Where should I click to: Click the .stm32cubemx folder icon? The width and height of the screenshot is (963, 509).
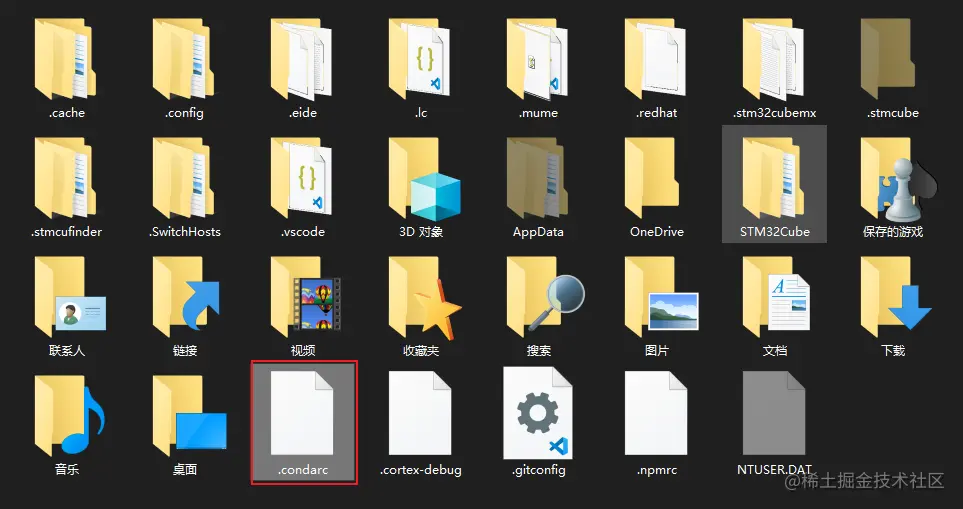(773, 60)
